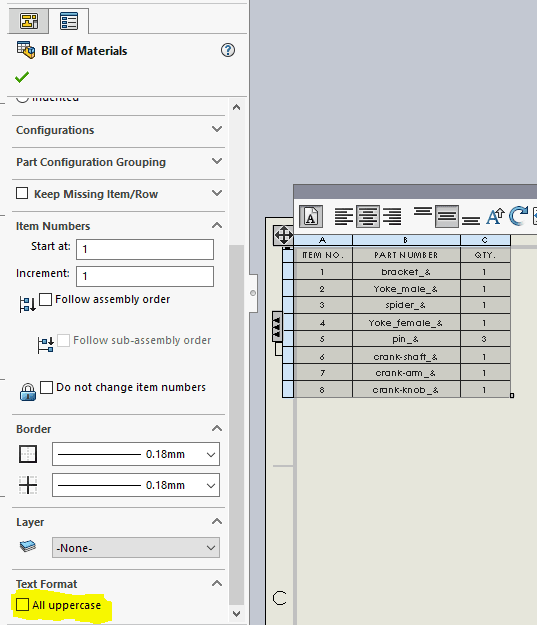Viewport: 537px width, 625px height.
Task: Select the top vertical align icon
Action: click(x=423, y=212)
